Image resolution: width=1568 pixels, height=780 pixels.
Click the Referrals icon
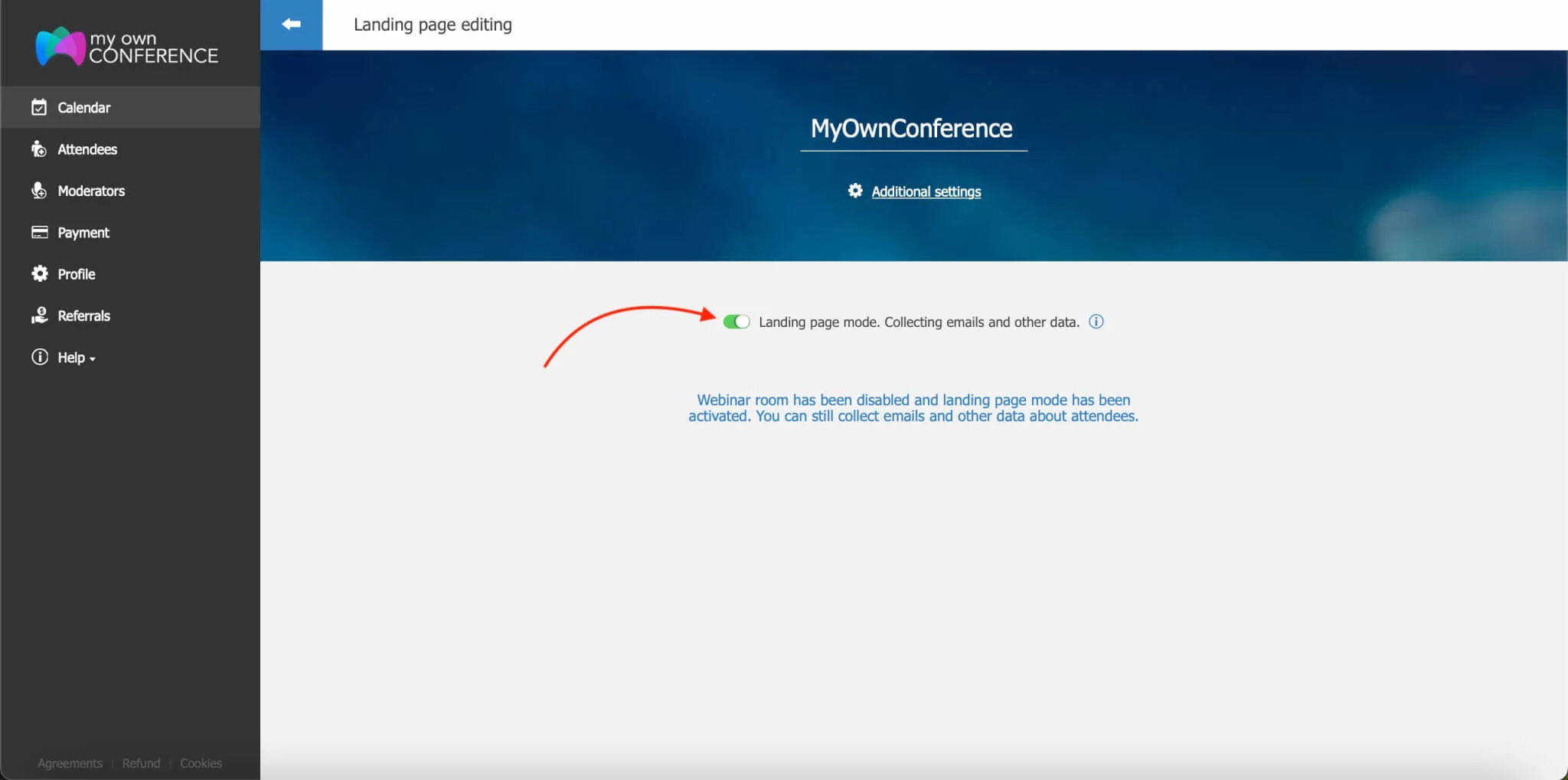coord(40,315)
